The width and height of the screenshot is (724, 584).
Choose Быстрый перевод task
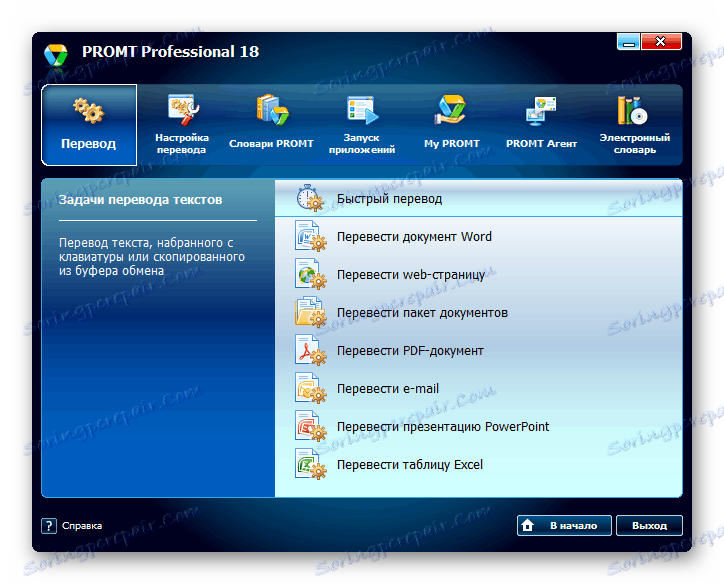point(478,198)
